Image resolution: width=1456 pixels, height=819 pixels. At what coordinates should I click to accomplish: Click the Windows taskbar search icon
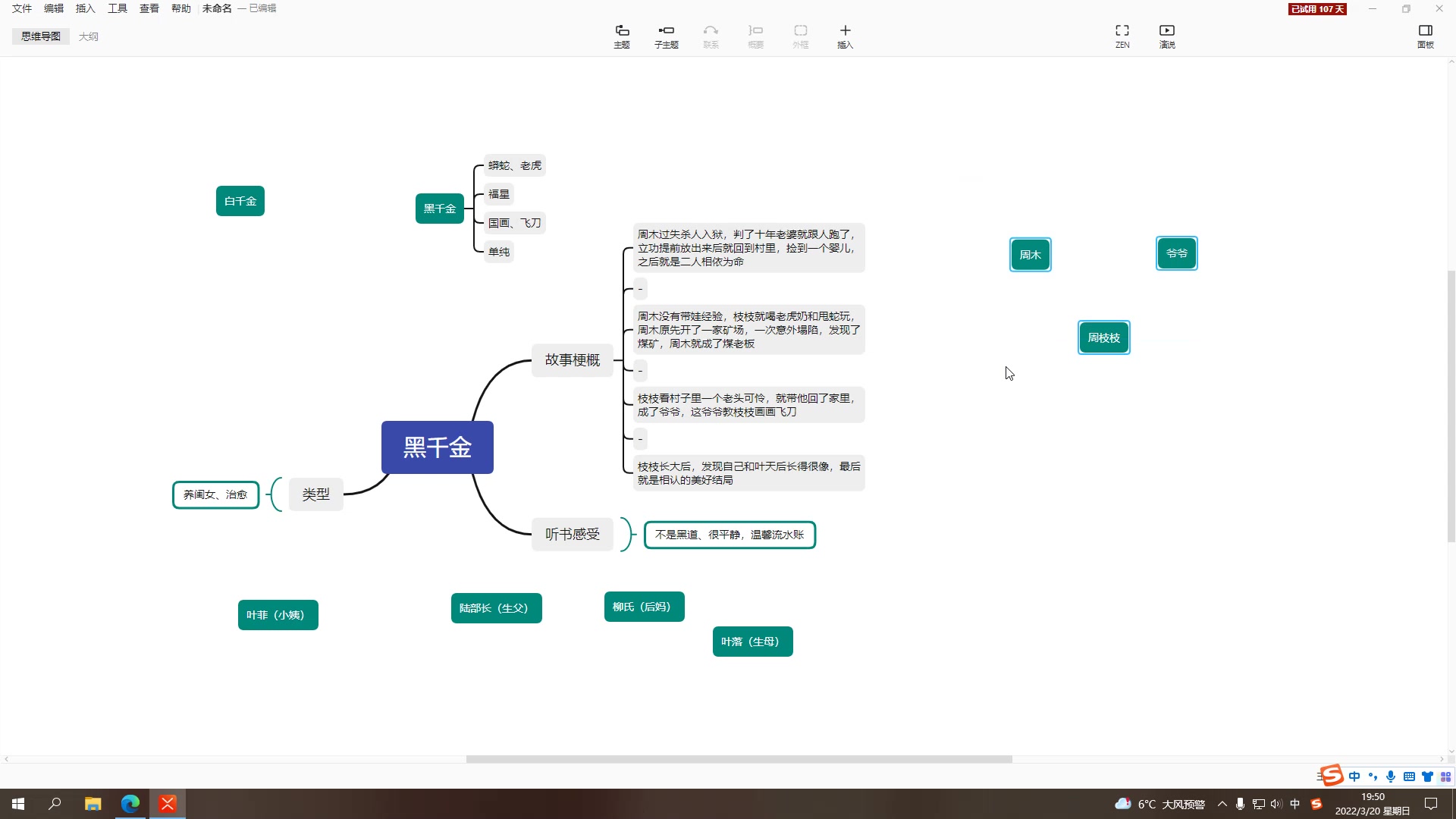pyautogui.click(x=55, y=803)
